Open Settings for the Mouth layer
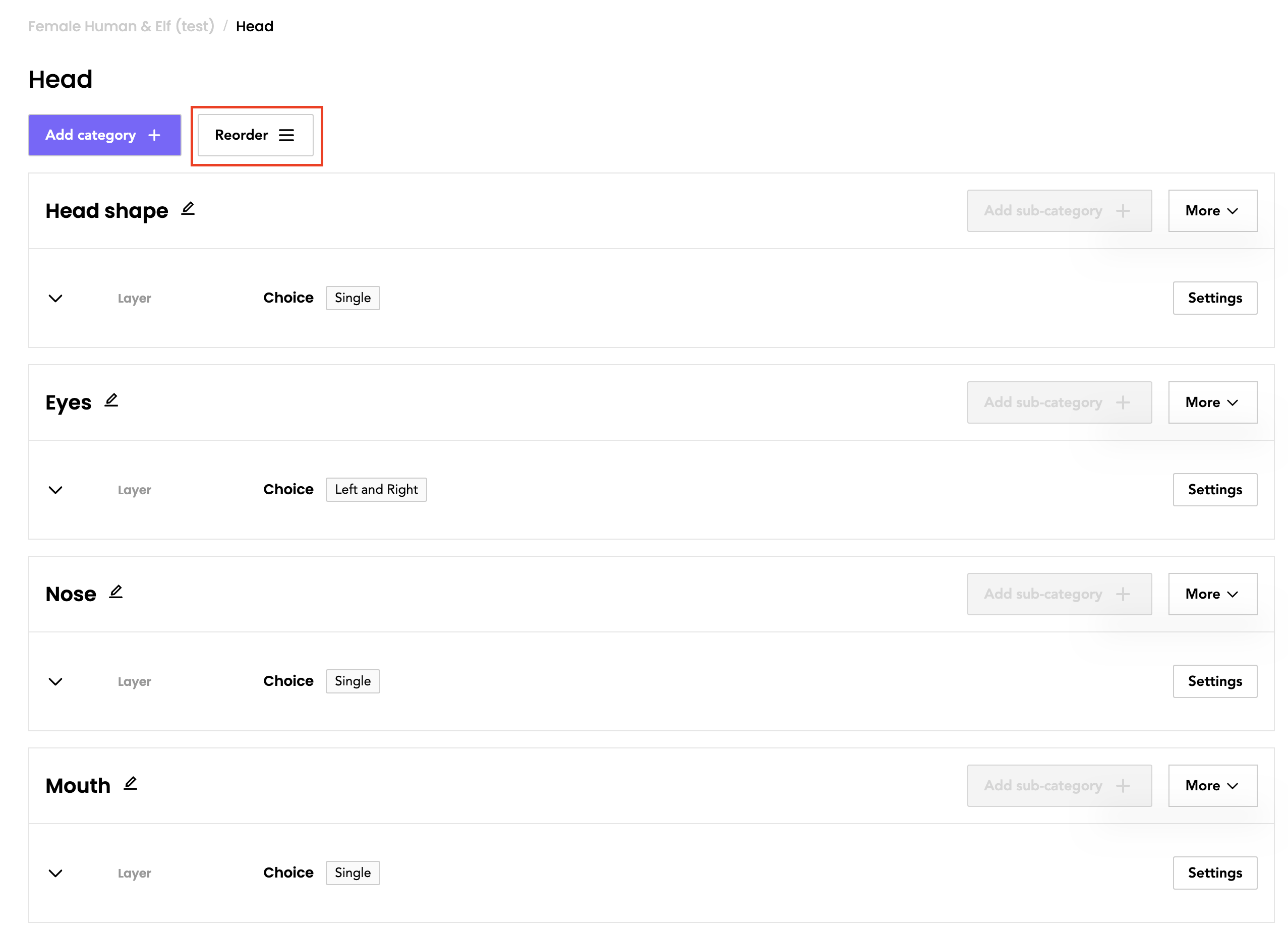Viewport: 1288px width, 931px height. pos(1214,873)
